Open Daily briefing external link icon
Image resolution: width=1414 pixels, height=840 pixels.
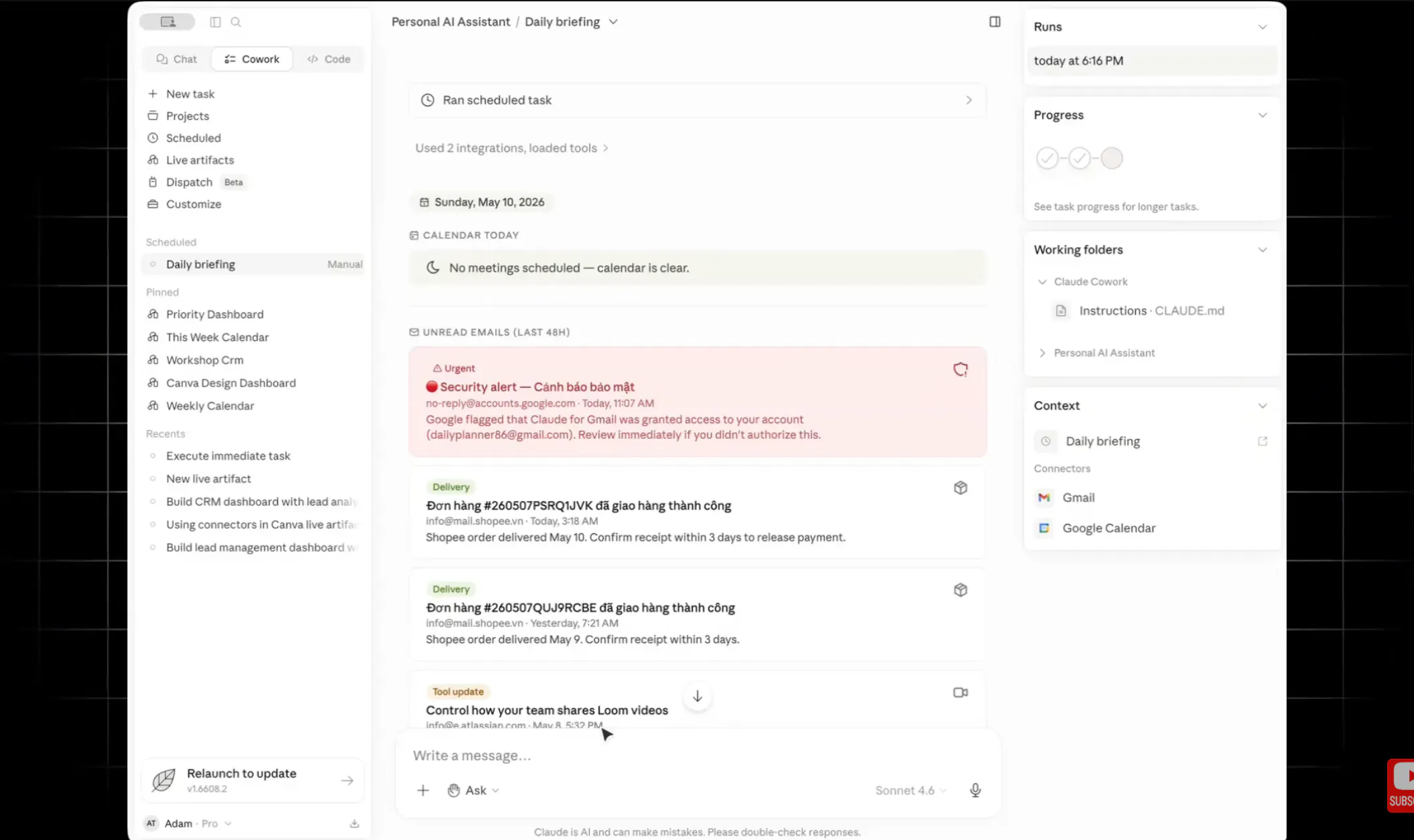pyautogui.click(x=1263, y=441)
